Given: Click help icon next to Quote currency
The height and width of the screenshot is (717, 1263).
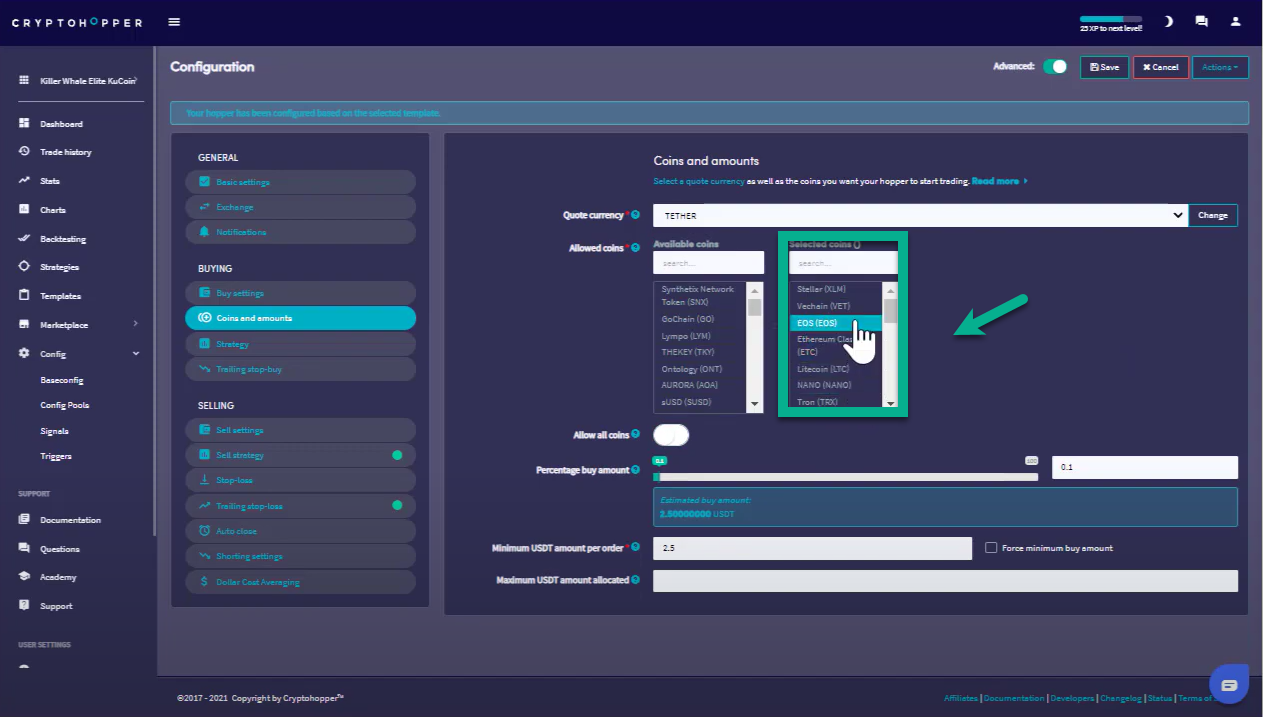Looking at the screenshot, I should (635, 215).
